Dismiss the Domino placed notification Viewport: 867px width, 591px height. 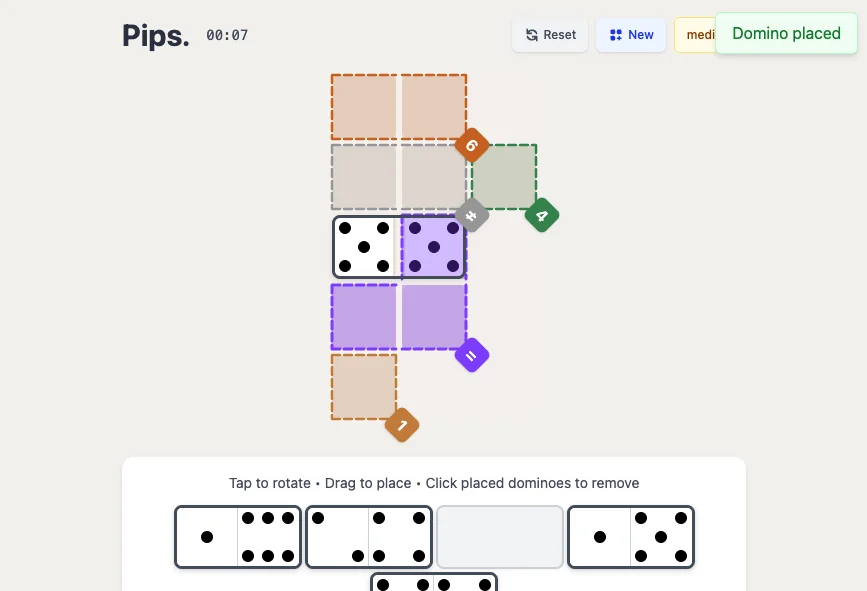coord(786,34)
